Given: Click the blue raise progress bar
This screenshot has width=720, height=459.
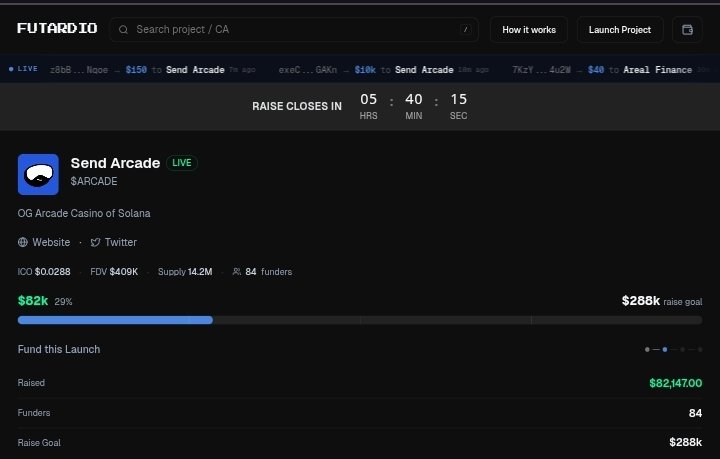Looking at the screenshot, I should point(115,320).
